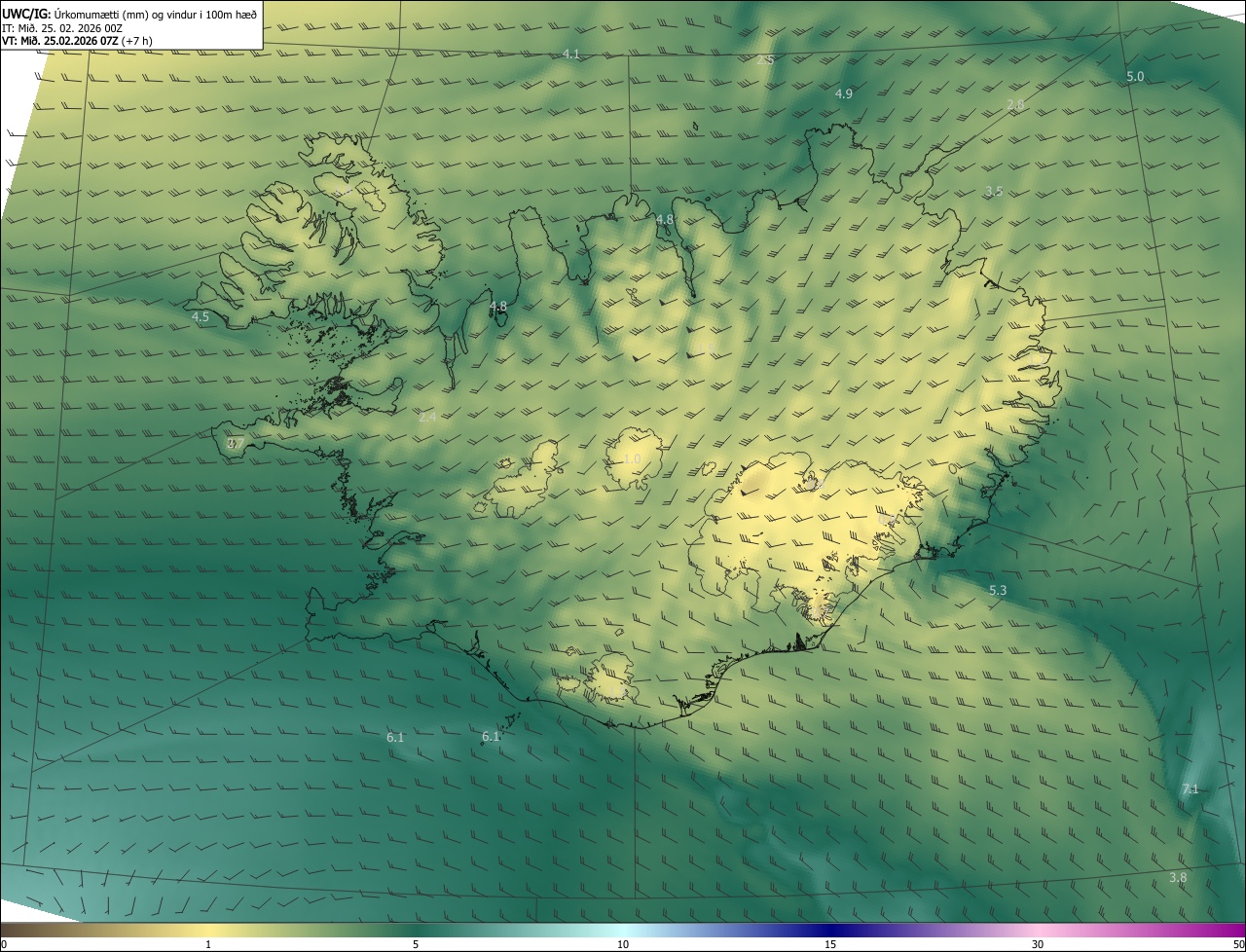Click the colorbar tick label 10

623,944
